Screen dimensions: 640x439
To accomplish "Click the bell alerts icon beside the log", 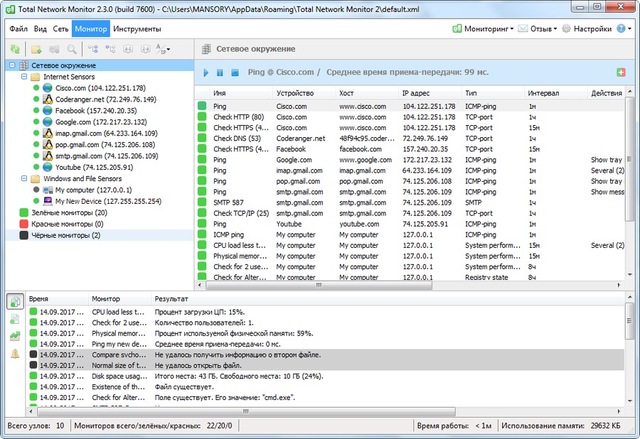I will pyautogui.click(x=15, y=354).
